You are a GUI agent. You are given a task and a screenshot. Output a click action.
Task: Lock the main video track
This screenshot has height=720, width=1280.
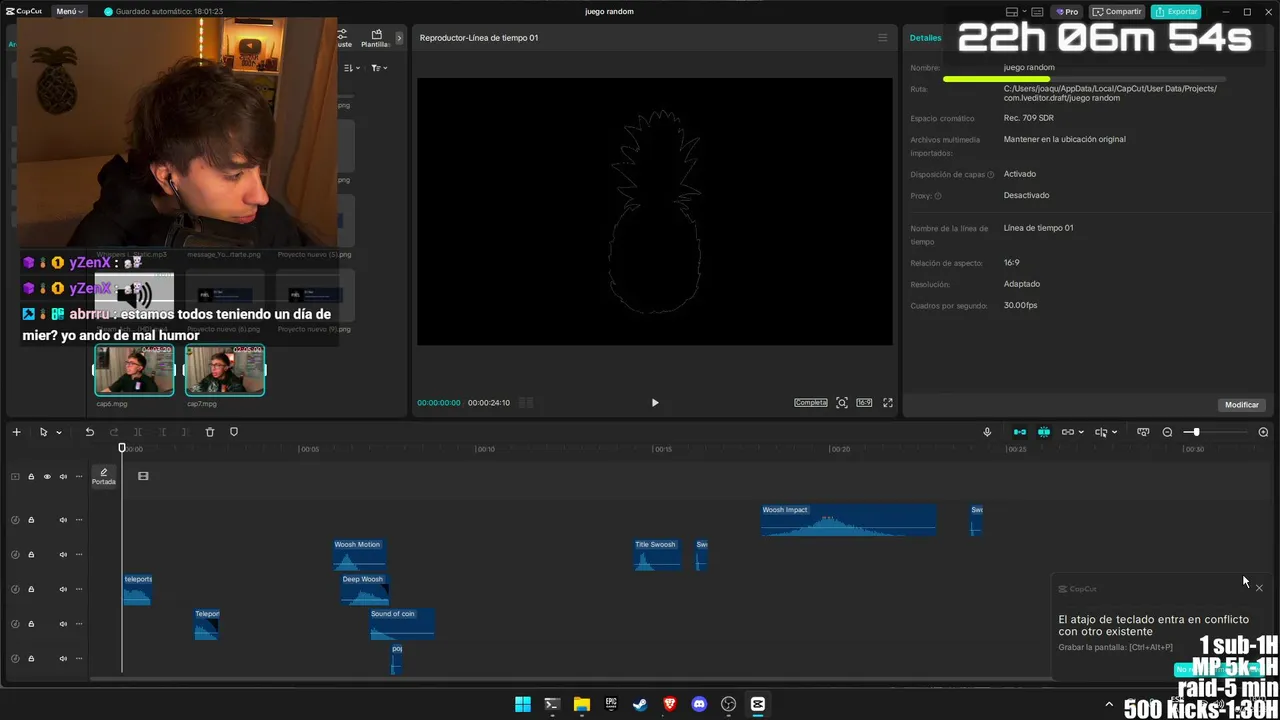coord(31,477)
